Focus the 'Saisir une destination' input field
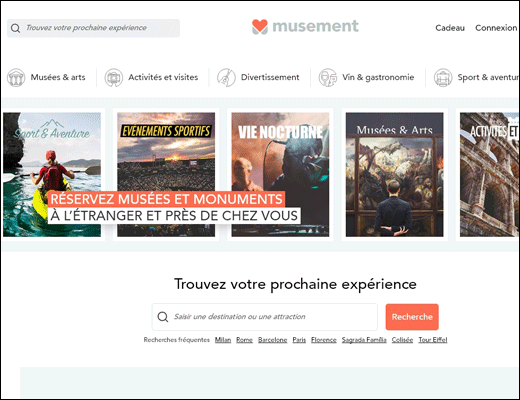Viewport: 520px width, 400px height. (x=265, y=317)
